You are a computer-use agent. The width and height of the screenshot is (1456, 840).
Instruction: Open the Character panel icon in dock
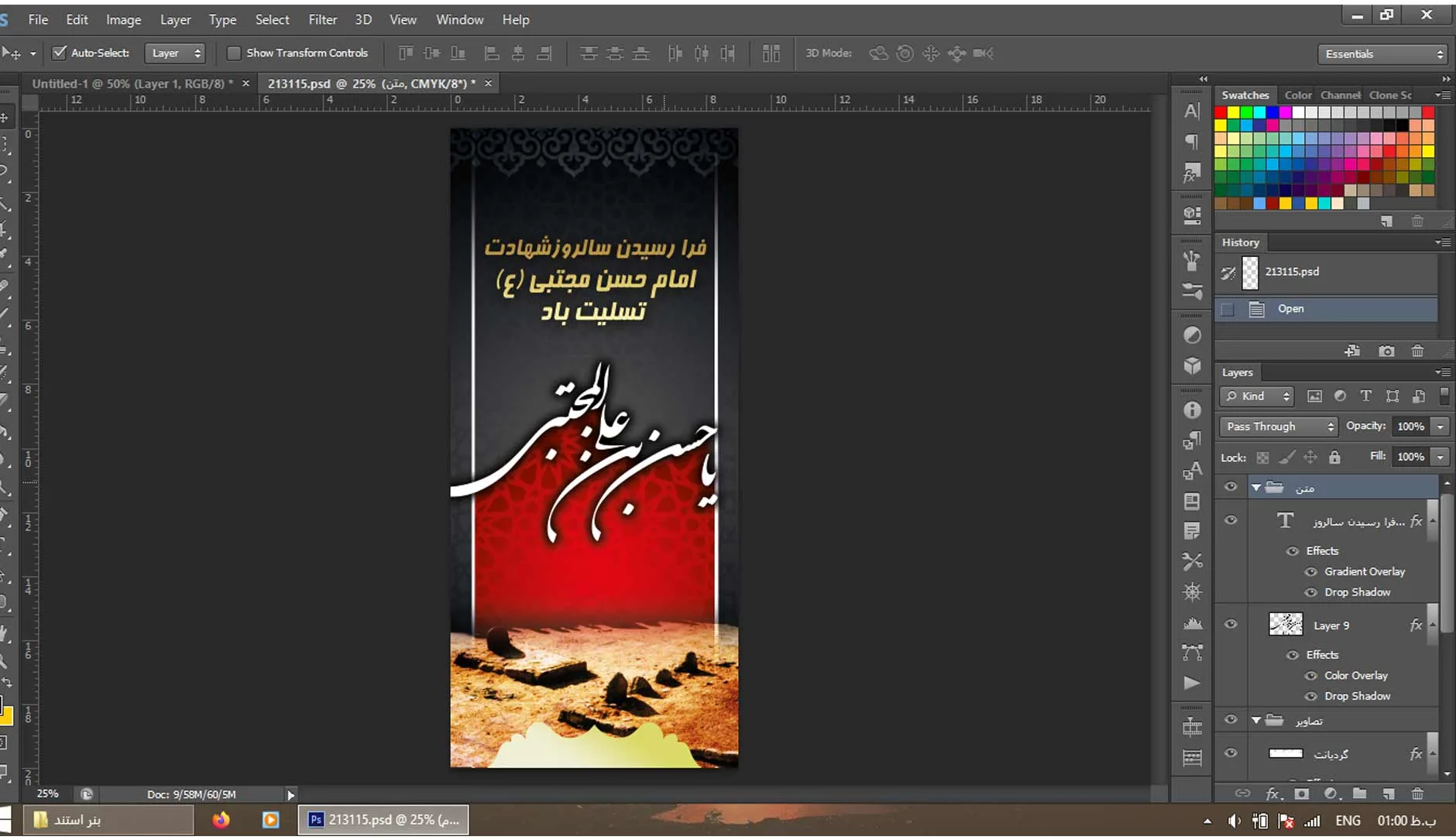tap(1192, 111)
